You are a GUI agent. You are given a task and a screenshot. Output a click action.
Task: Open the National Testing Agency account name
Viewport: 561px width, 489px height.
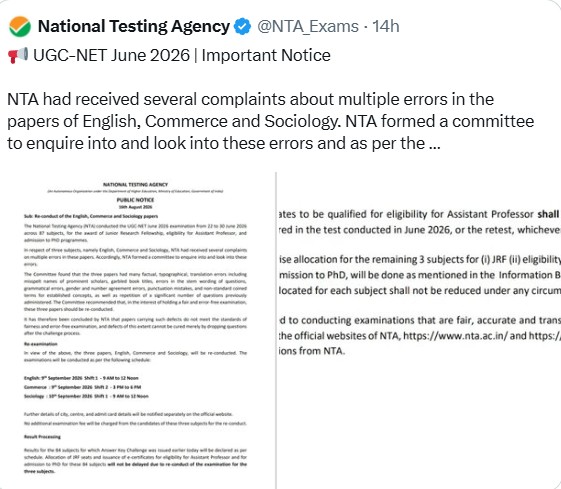[x=133, y=26]
